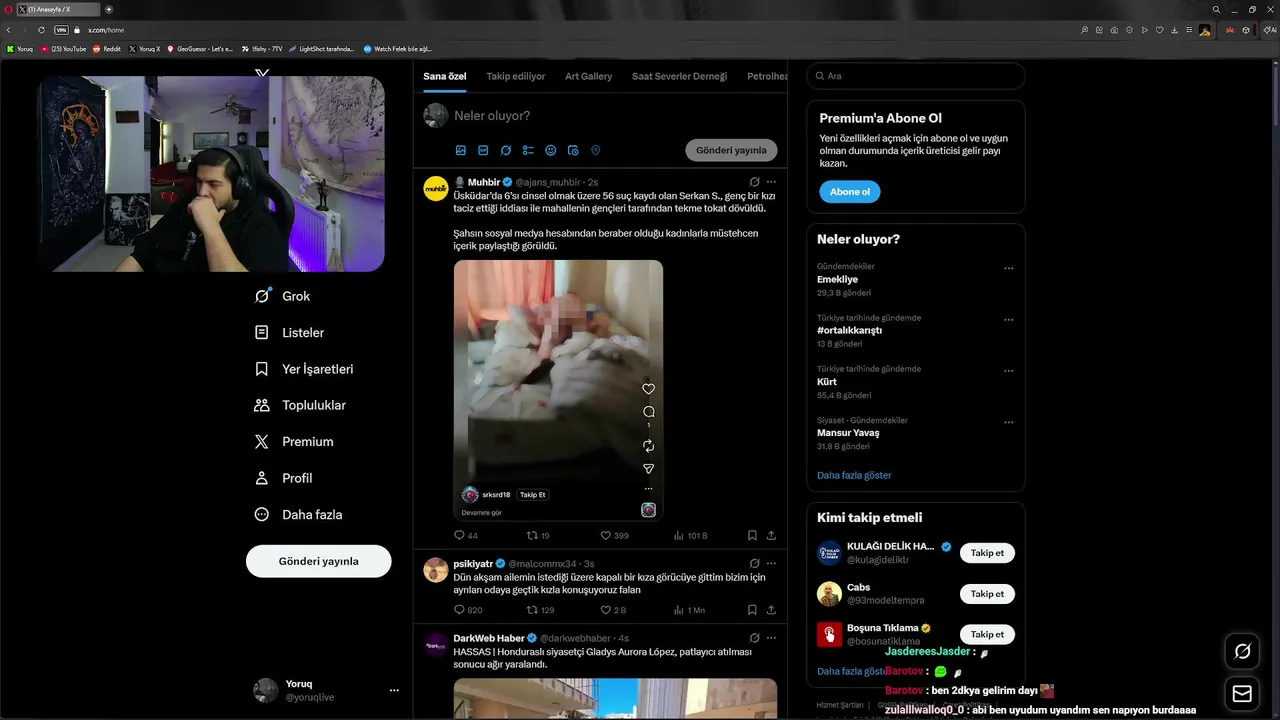Image resolution: width=1280 pixels, height=720 pixels.
Task: Click Daha fazla göster under trends
Action: pos(854,475)
